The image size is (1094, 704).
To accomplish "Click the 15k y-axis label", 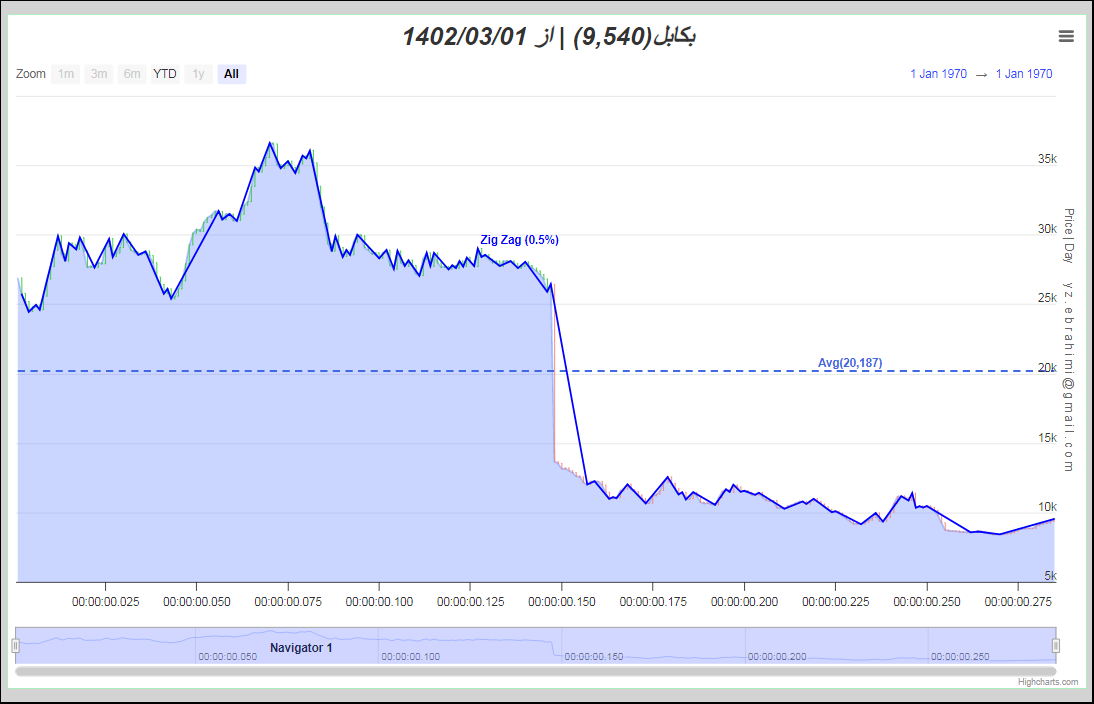I will click(1047, 437).
